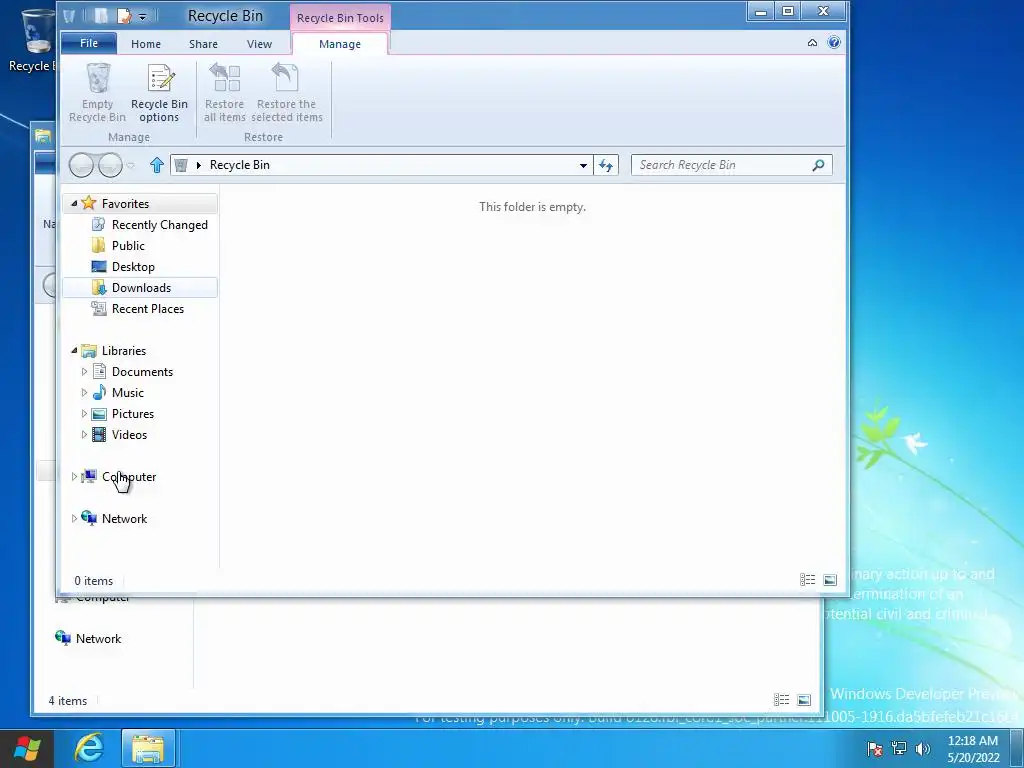Click the search magnifier icon
The image size is (1024, 768).
pos(818,165)
